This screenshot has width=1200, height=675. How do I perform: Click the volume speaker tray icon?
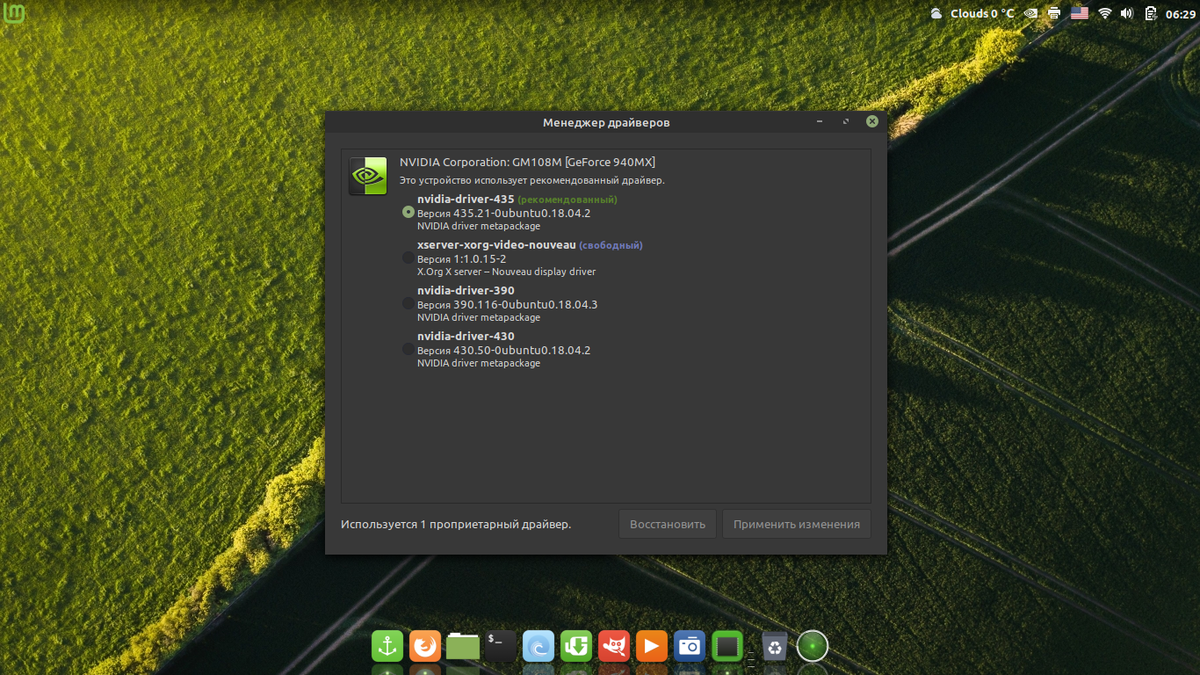[x=1127, y=13]
